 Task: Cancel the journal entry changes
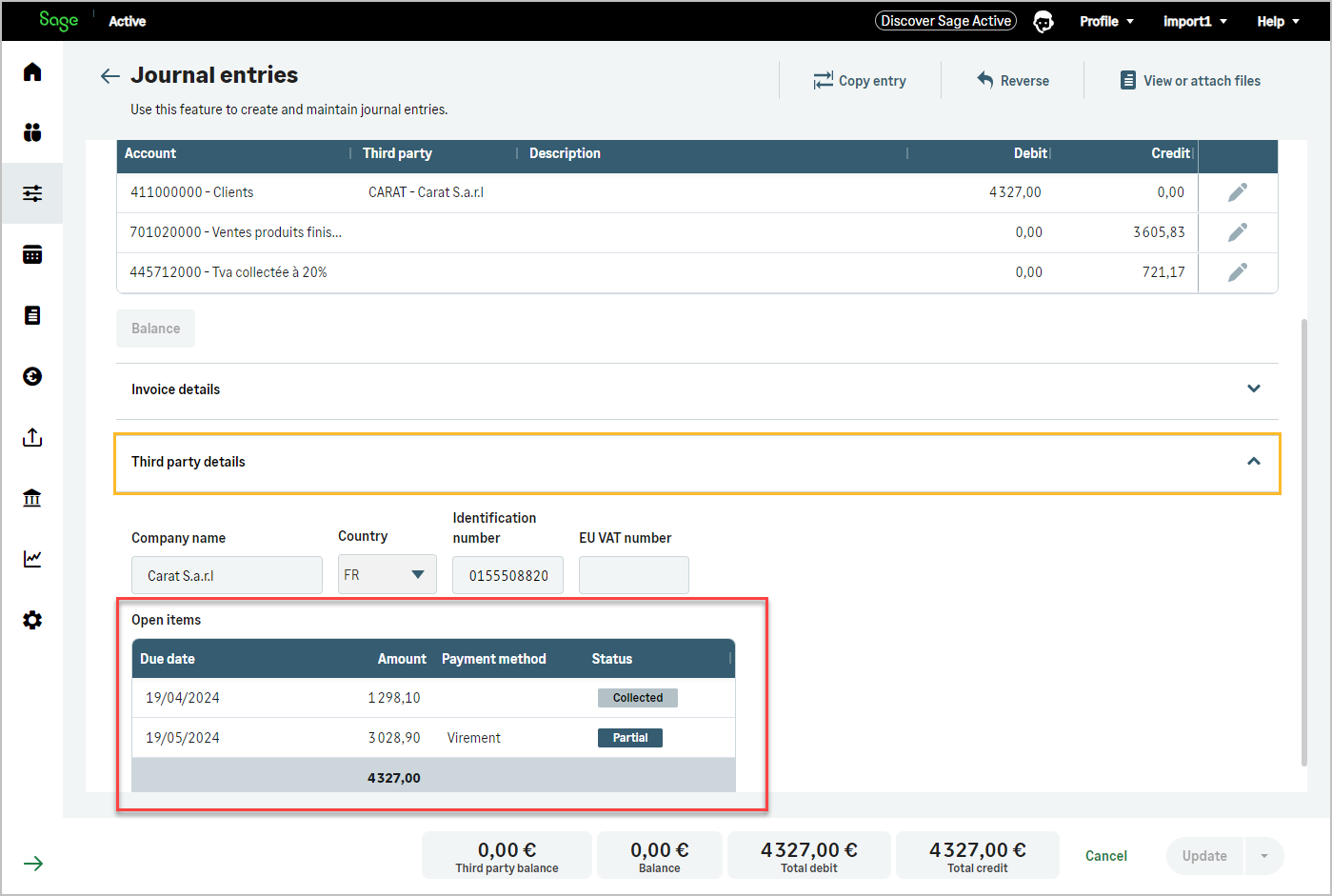pyautogui.click(x=1106, y=856)
